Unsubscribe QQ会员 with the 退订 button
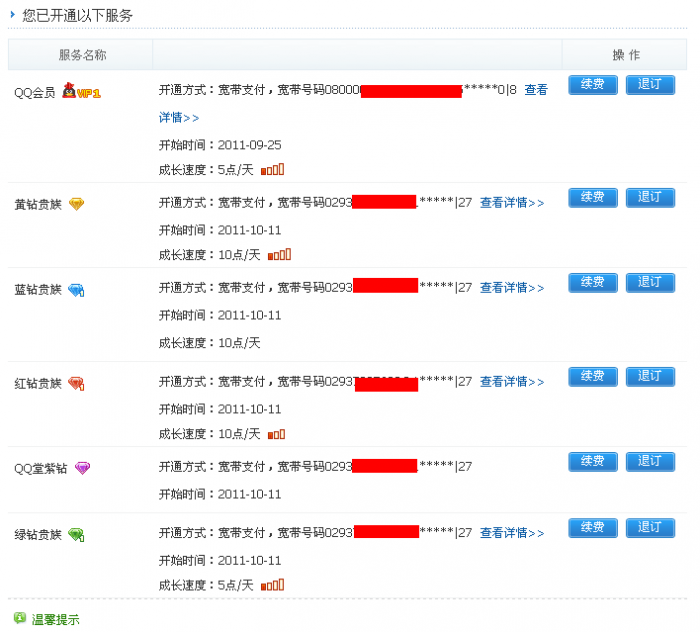Screen dimensions: 700x632 click(650, 85)
